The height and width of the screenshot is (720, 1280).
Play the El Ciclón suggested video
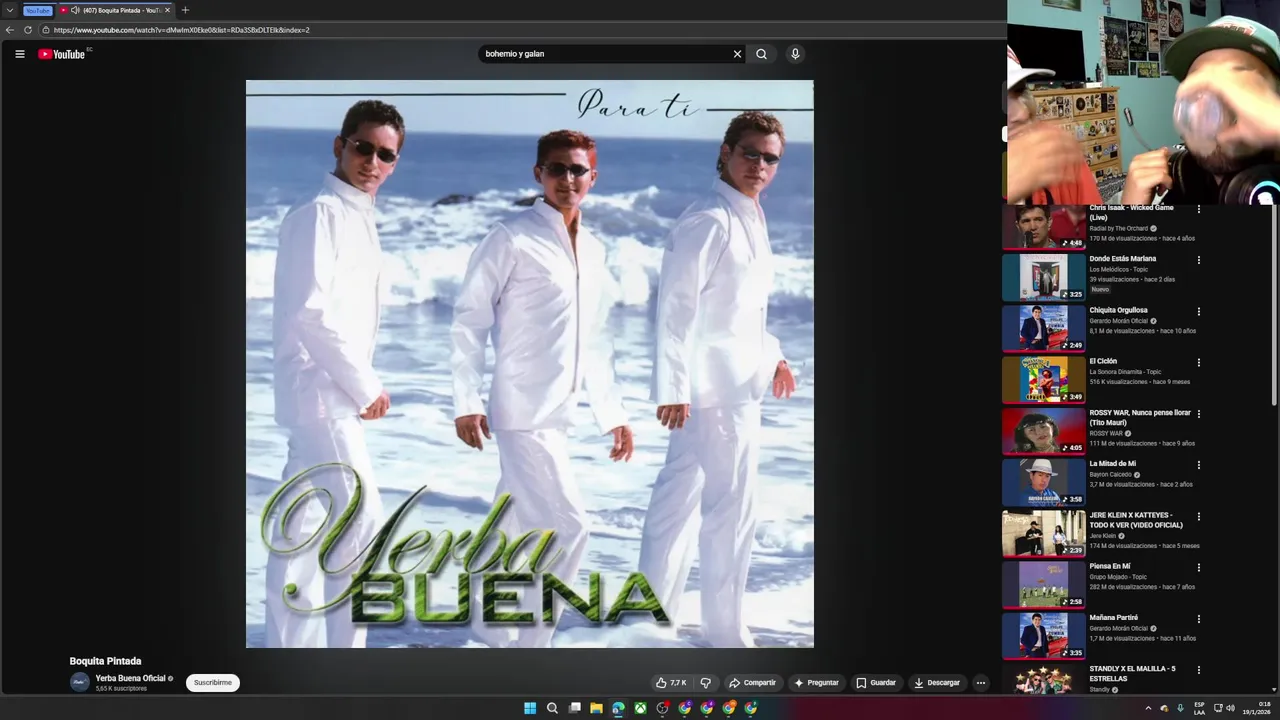point(1044,379)
